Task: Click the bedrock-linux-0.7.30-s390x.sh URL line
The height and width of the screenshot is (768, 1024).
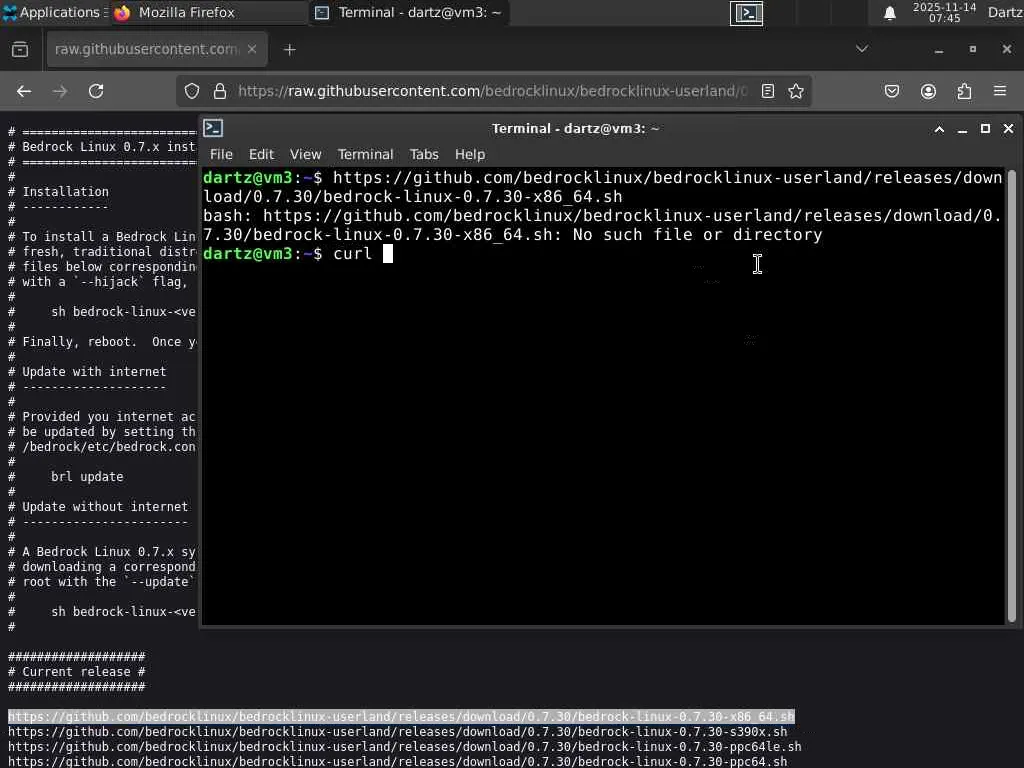Action: pyautogui.click(x=397, y=731)
